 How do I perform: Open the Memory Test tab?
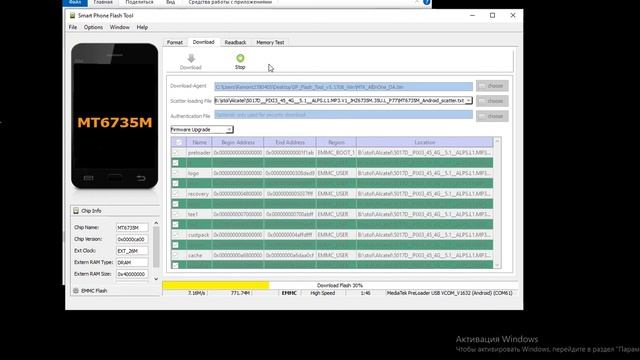click(270, 42)
